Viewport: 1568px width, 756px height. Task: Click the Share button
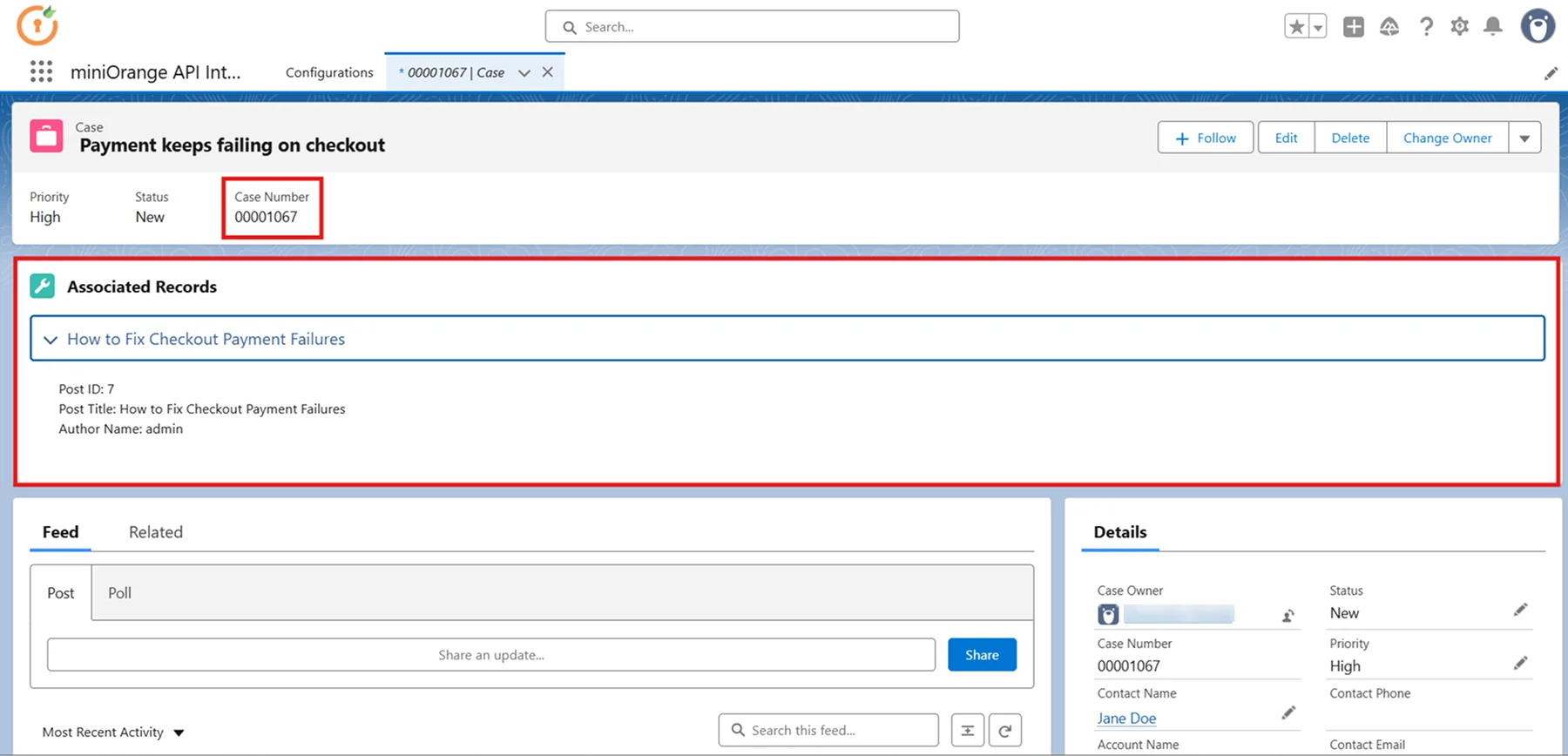pos(982,655)
